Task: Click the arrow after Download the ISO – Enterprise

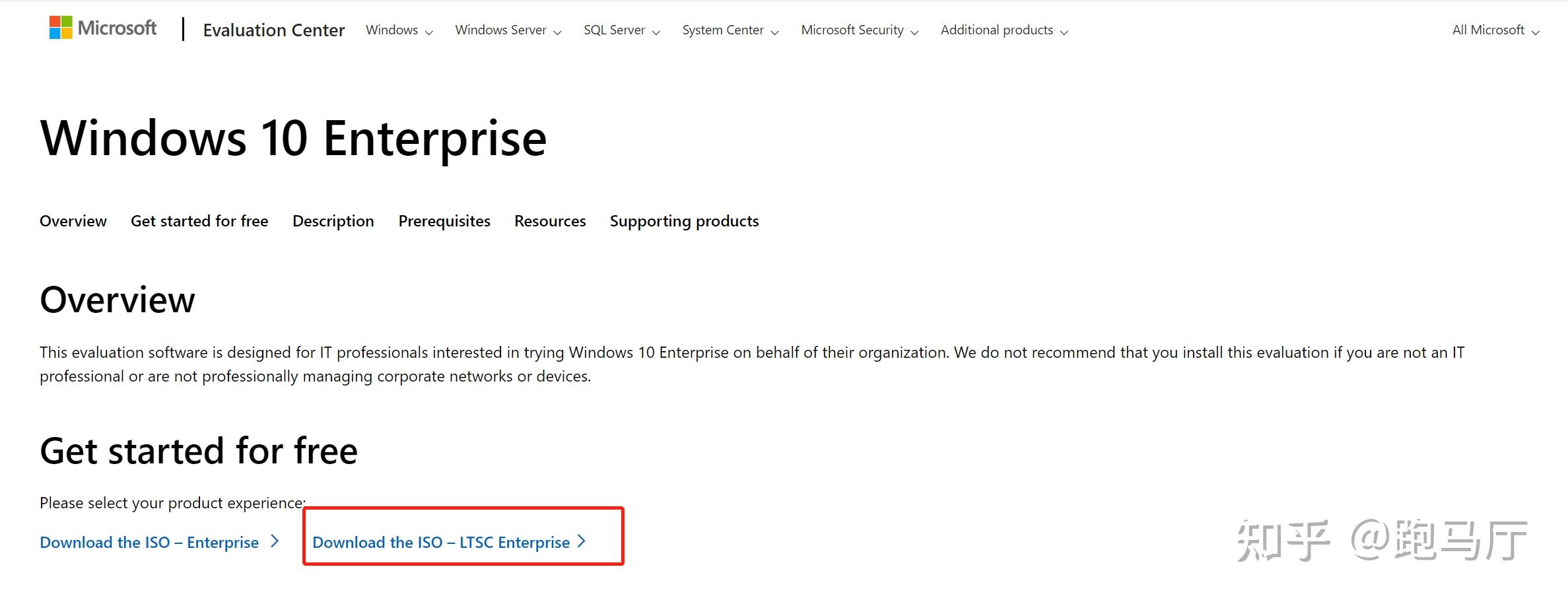Action: (275, 541)
